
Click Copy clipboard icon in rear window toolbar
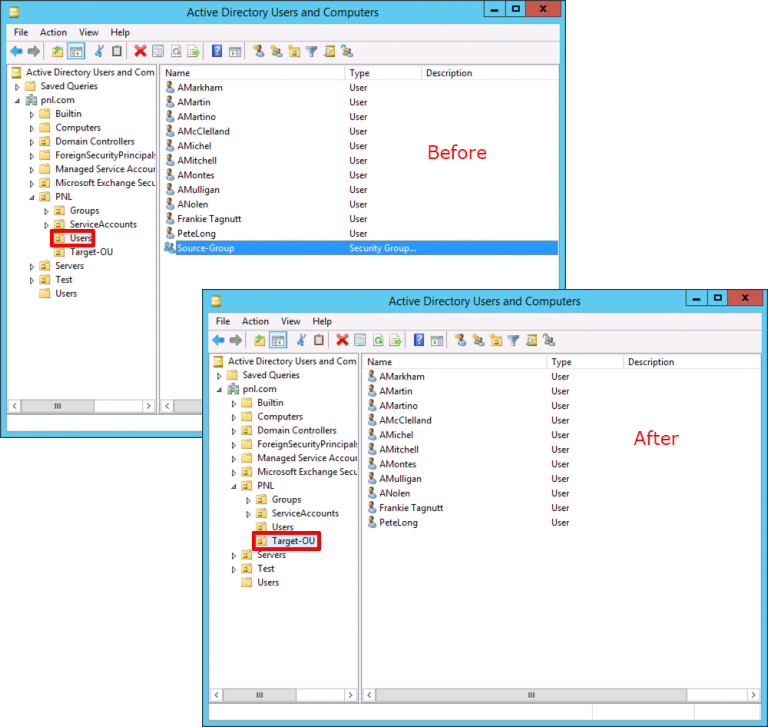pos(117,51)
